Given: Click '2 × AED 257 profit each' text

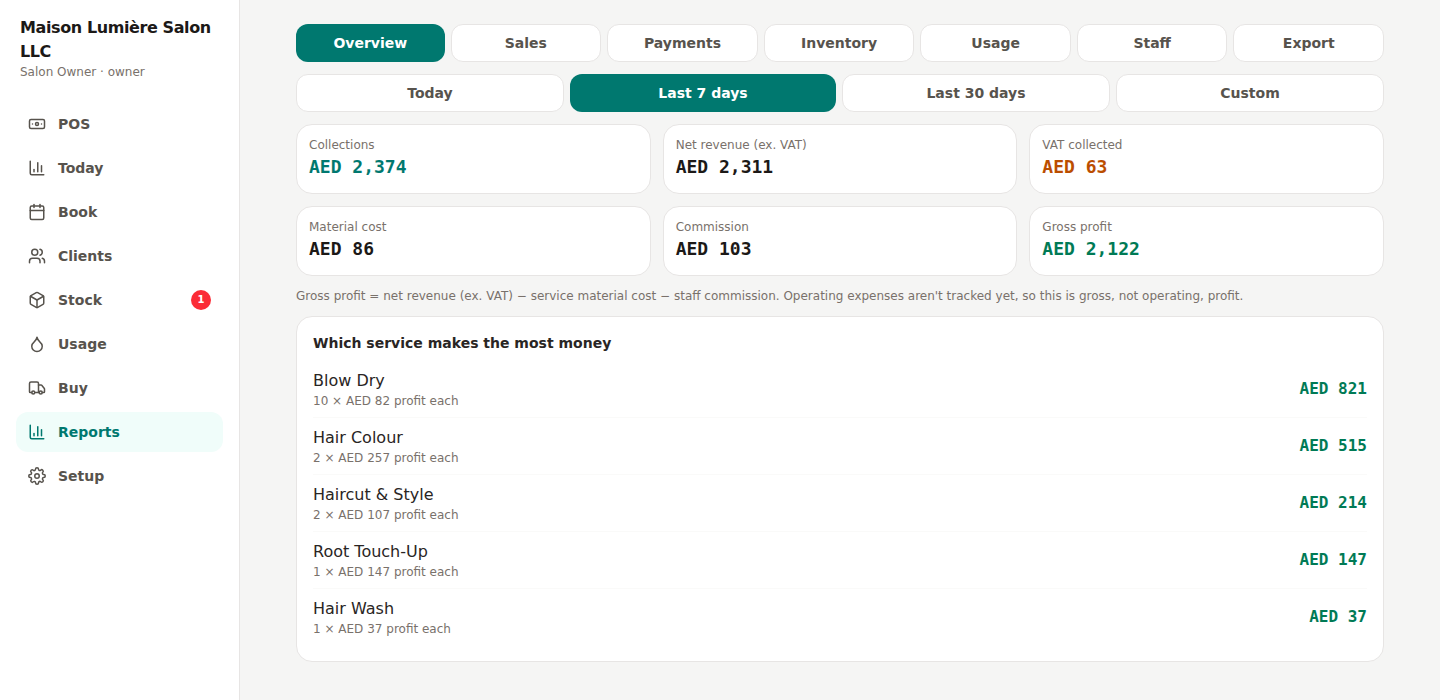Looking at the screenshot, I should coord(386,458).
